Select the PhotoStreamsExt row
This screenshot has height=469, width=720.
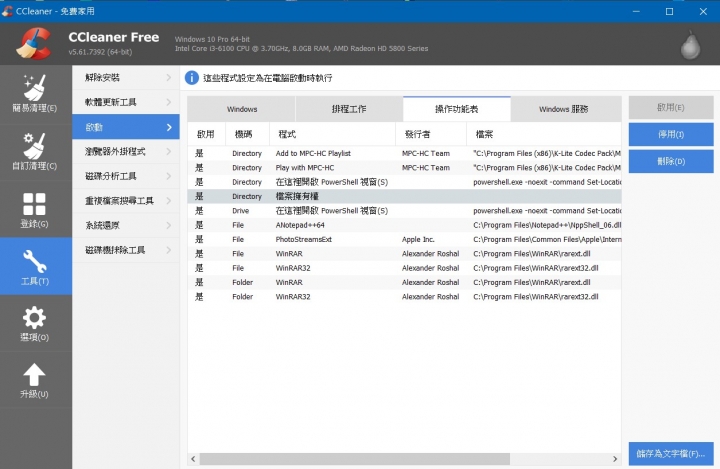404,239
